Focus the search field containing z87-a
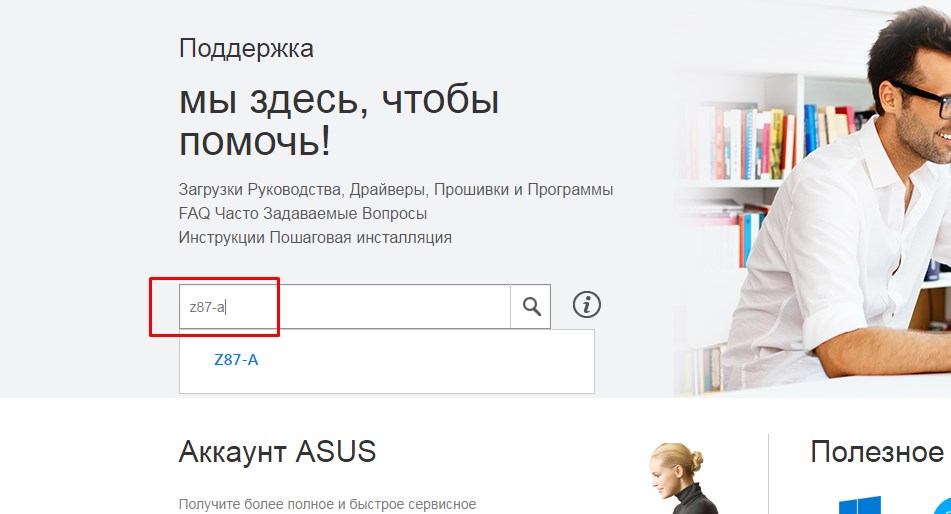951x514 pixels. [x=344, y=306]
